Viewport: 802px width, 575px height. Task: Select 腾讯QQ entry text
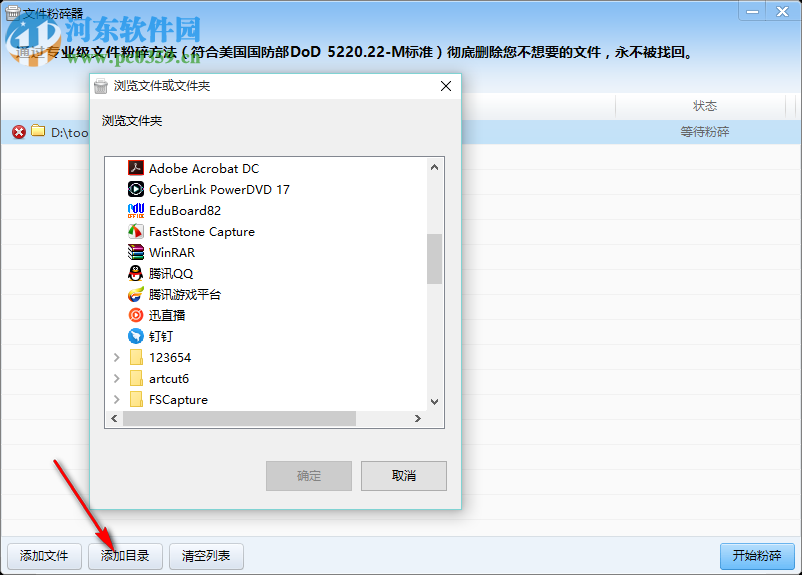pyautogui.click(x=171, y=274)
